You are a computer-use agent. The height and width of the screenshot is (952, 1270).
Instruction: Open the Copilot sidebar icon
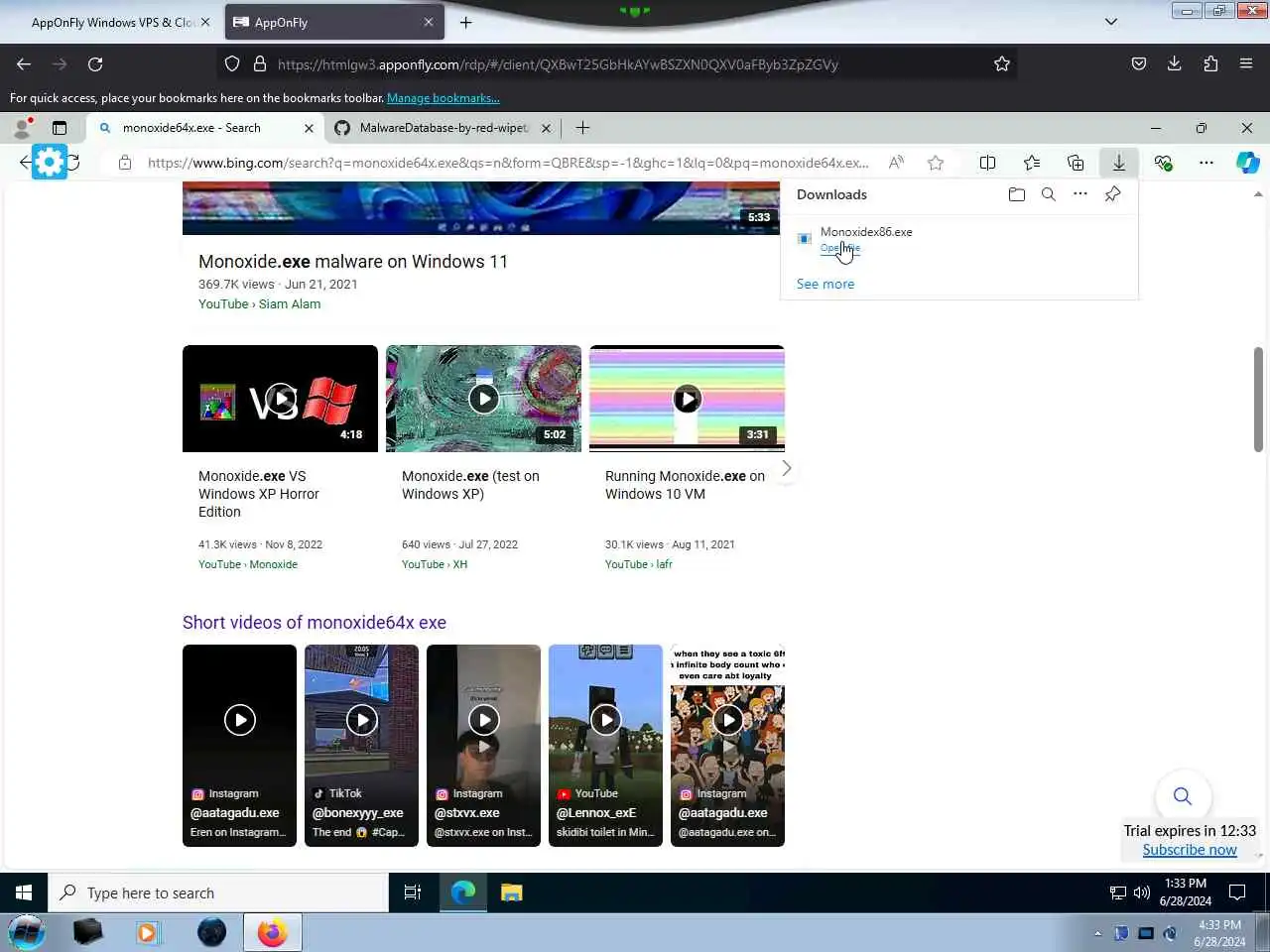coord(1248,163)
